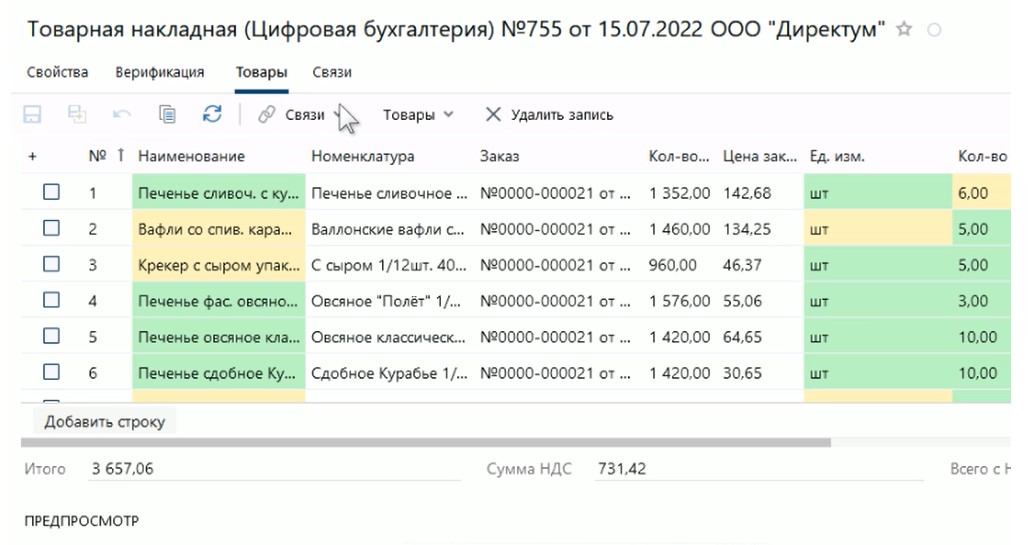Viewport: 1028px width, 545px height.
Task: Click price cell 55,06
Action: point(743,301)
